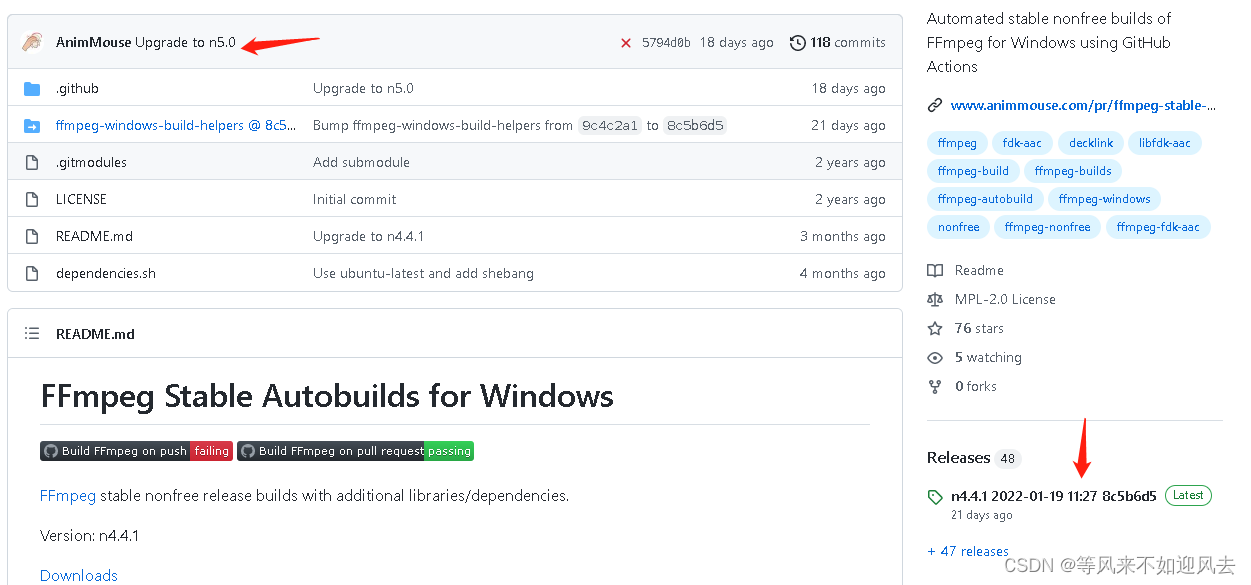Click the README.md file icon in file list
Viewport: 1251px width, 585px height.
(x=32, y=237)
